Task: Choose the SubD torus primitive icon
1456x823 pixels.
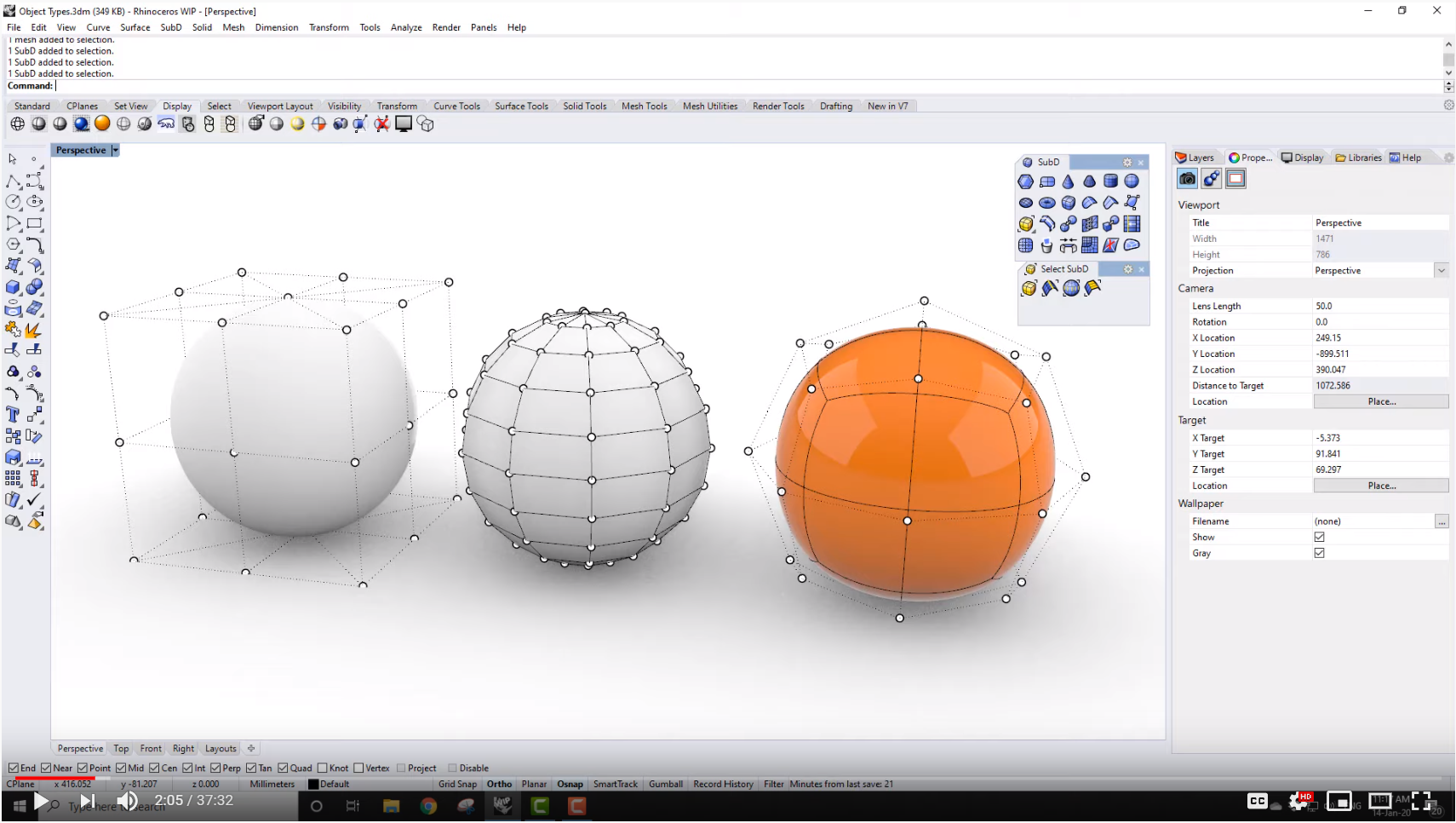Action: [1046, 203]
